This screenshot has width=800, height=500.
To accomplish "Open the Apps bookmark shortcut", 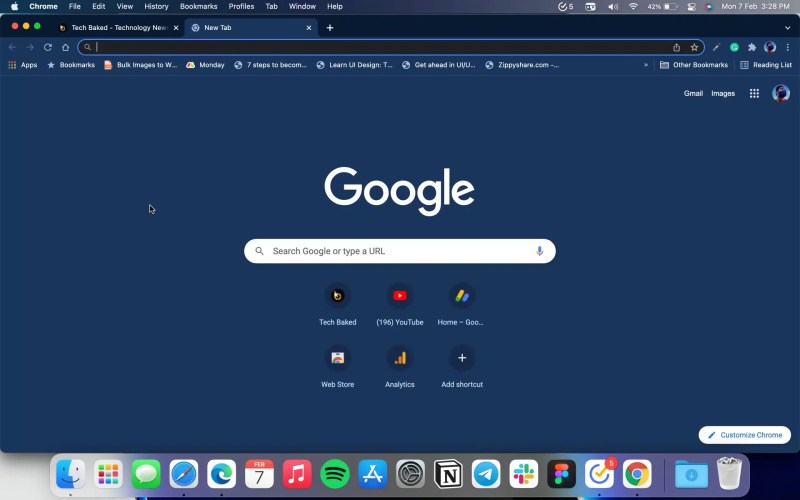I will 23,65.
